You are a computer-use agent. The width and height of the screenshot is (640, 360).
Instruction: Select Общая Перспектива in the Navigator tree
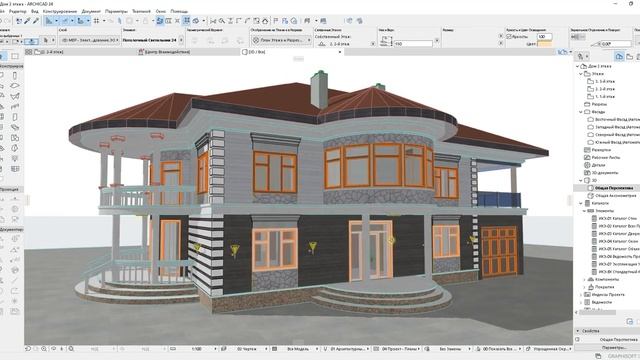pyautogui.click(x=614, y=188)
